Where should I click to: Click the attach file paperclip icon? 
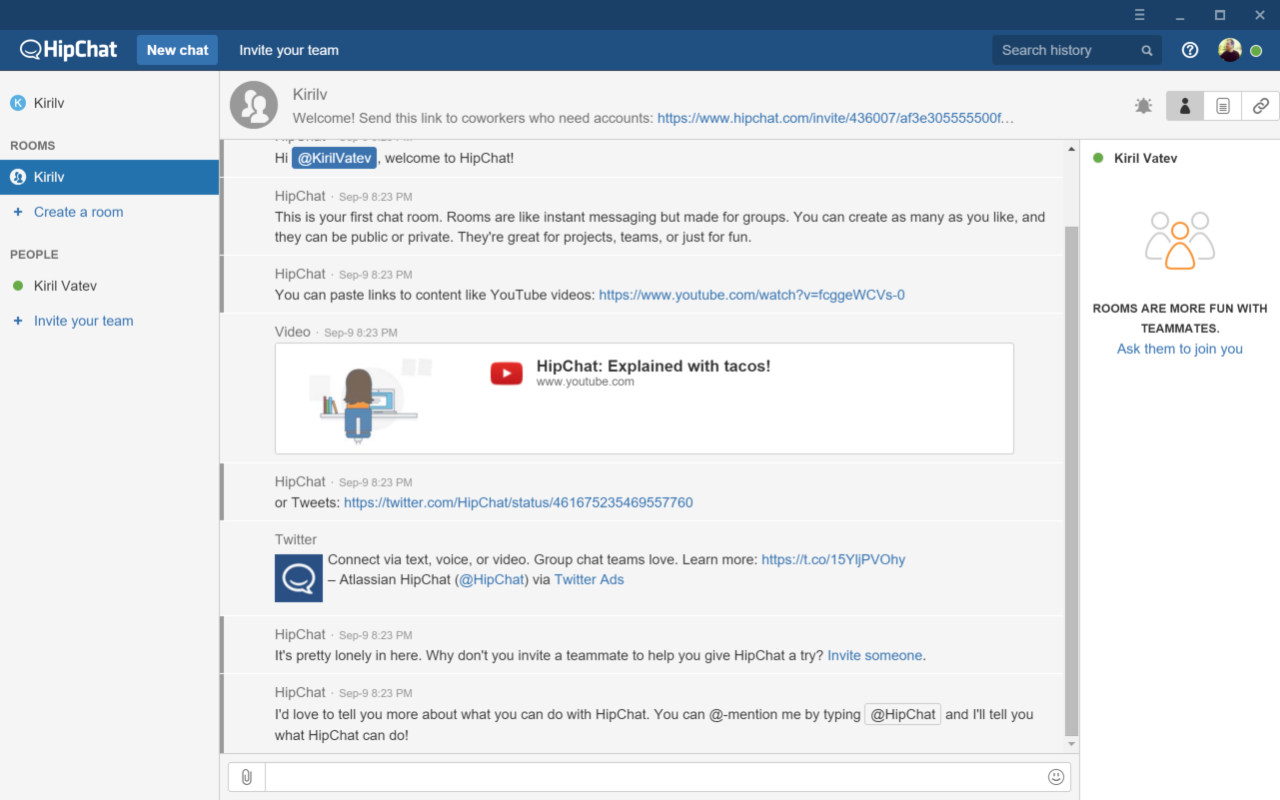pos(247,777)
